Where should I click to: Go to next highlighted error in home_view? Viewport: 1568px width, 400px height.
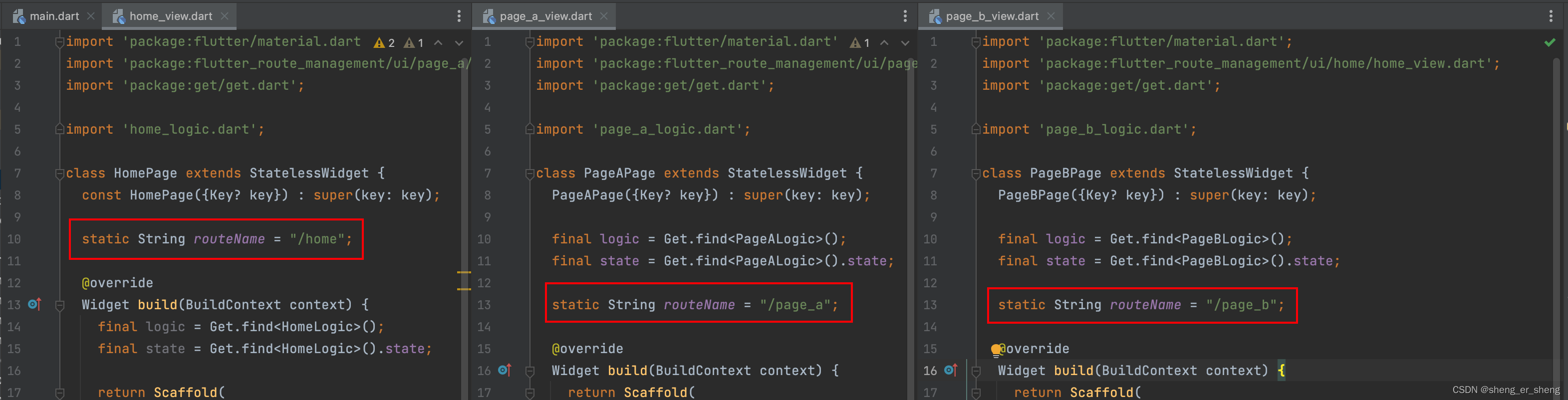(459, 42)
